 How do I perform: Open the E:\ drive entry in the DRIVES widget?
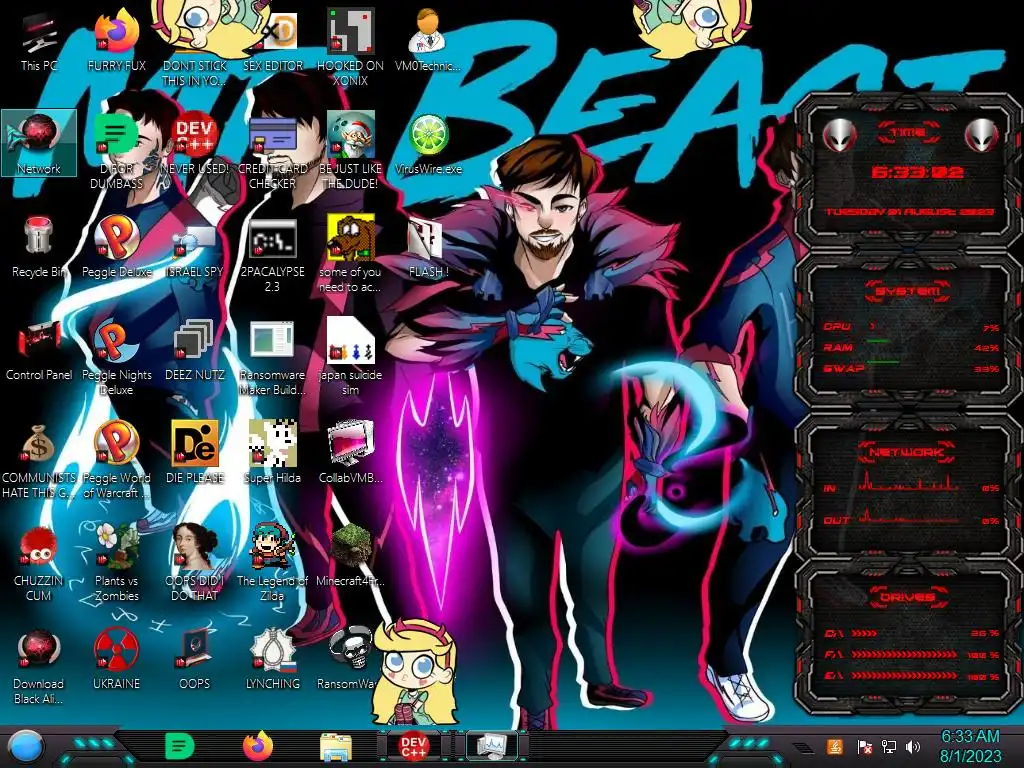912,676
